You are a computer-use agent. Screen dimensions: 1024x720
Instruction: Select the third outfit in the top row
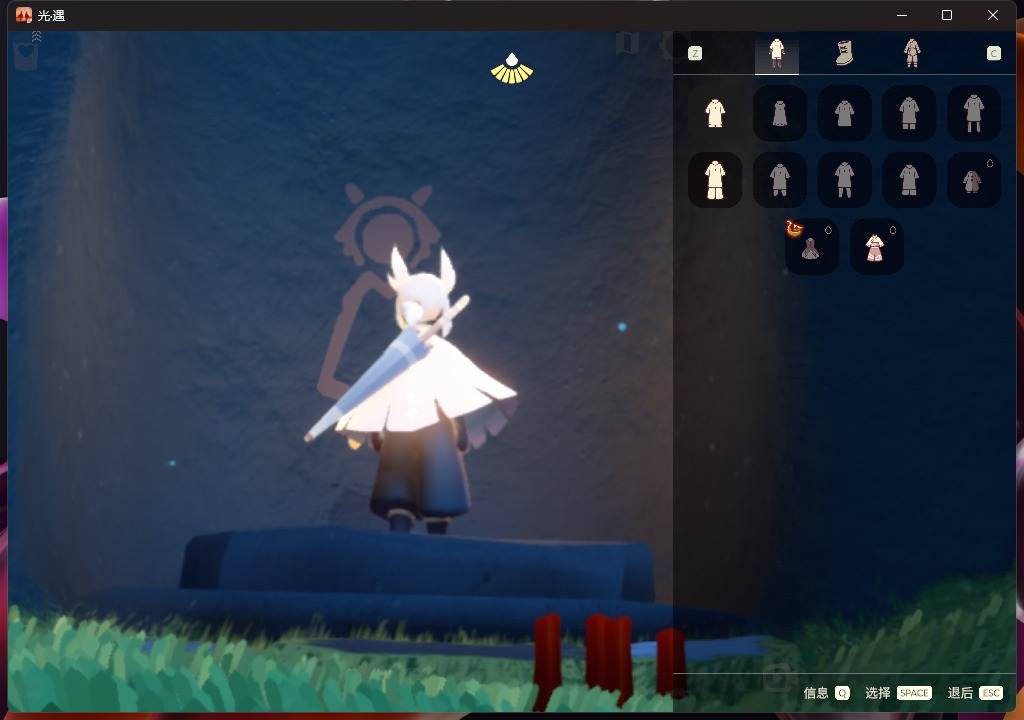(844, 113)
